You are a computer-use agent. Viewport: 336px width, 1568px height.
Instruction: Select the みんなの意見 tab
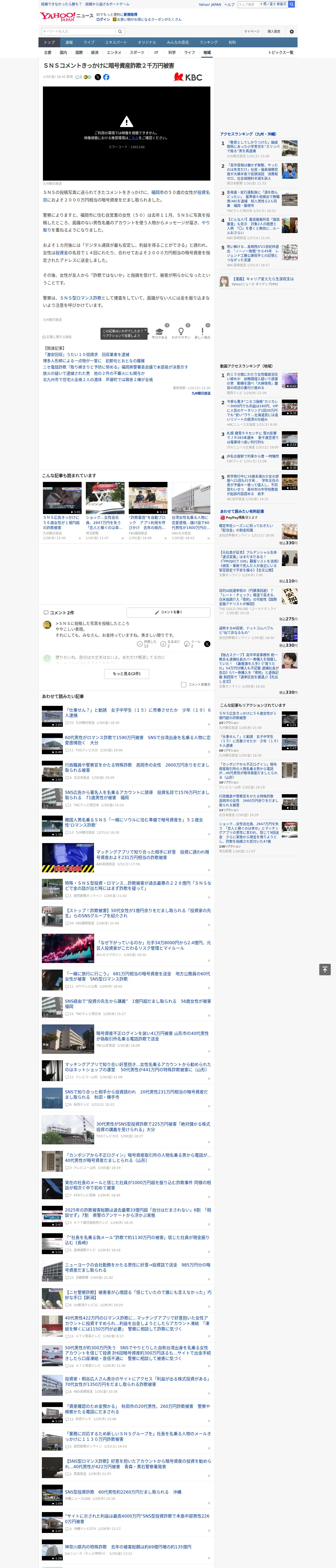click(178, 43)
